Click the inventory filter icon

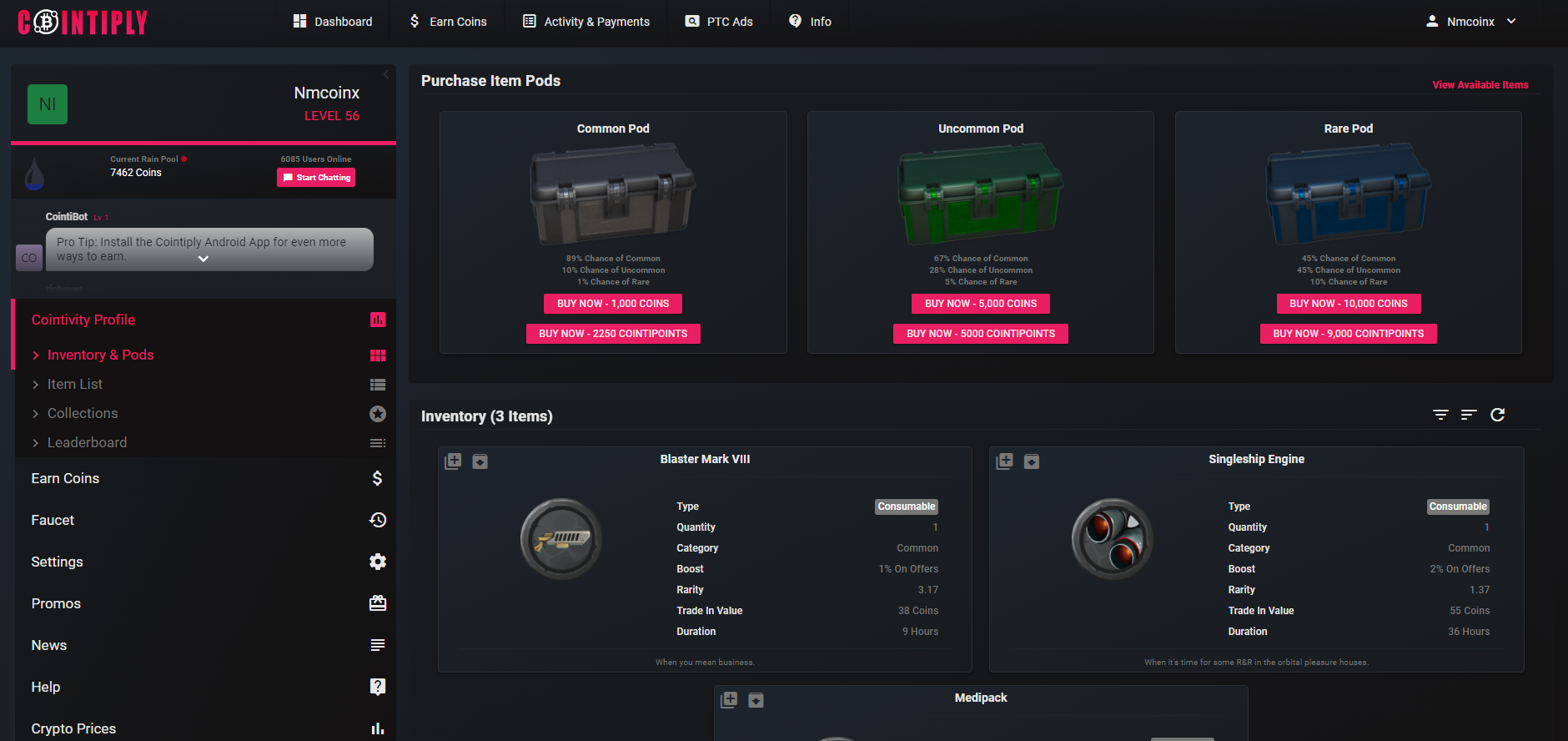pos(1440,415)
